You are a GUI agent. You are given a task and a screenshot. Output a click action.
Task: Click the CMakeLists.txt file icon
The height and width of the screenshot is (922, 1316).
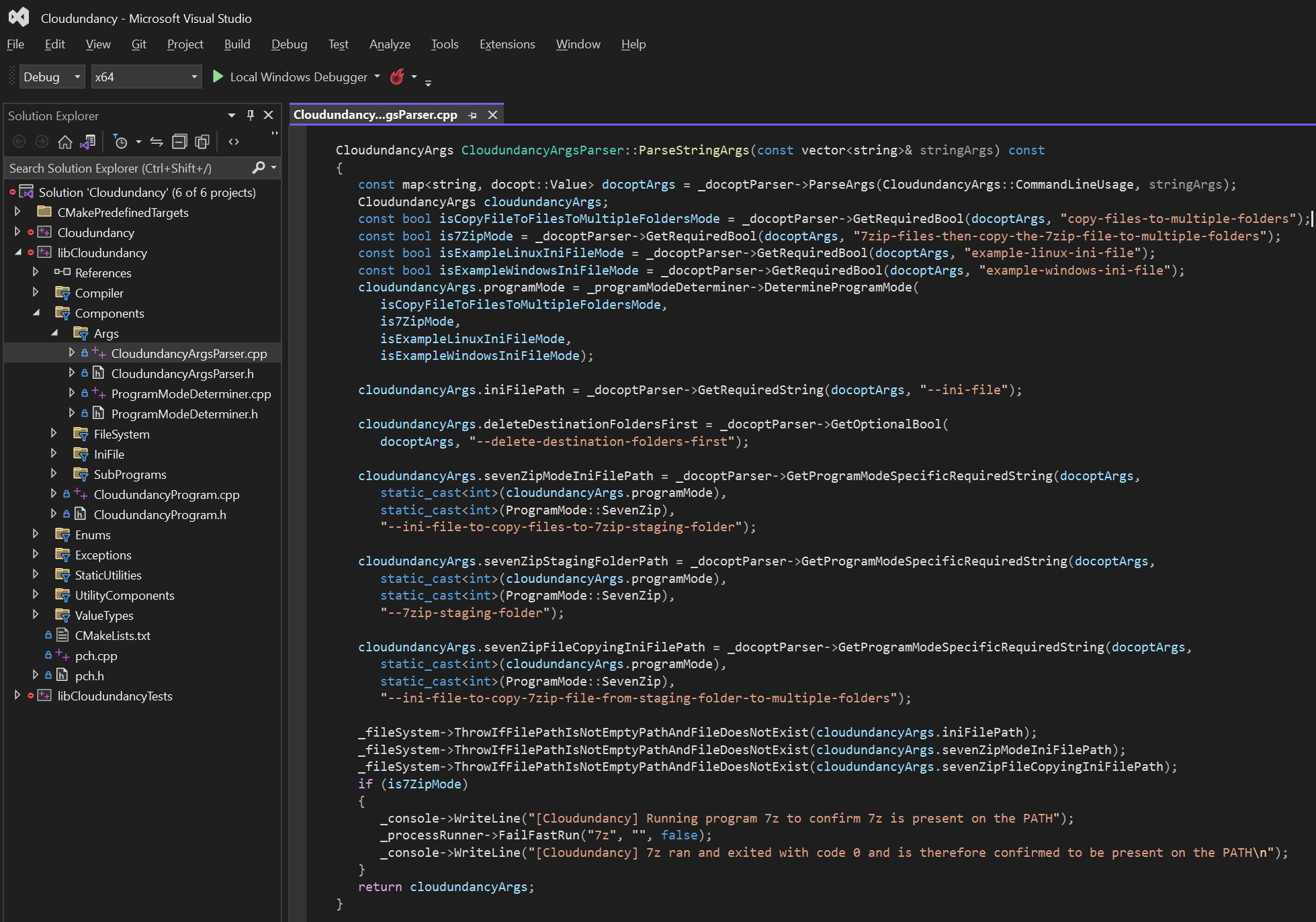pyautogui.click(x=62, y=635)
